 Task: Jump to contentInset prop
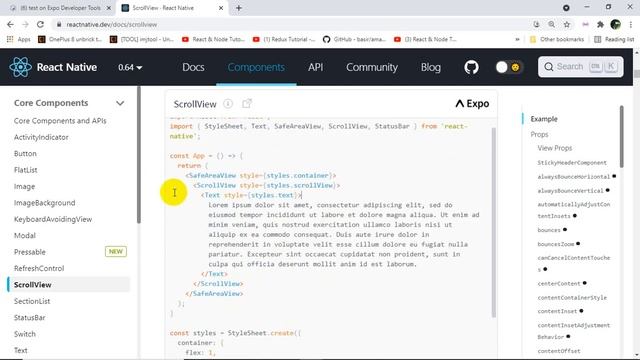(557, 311)
